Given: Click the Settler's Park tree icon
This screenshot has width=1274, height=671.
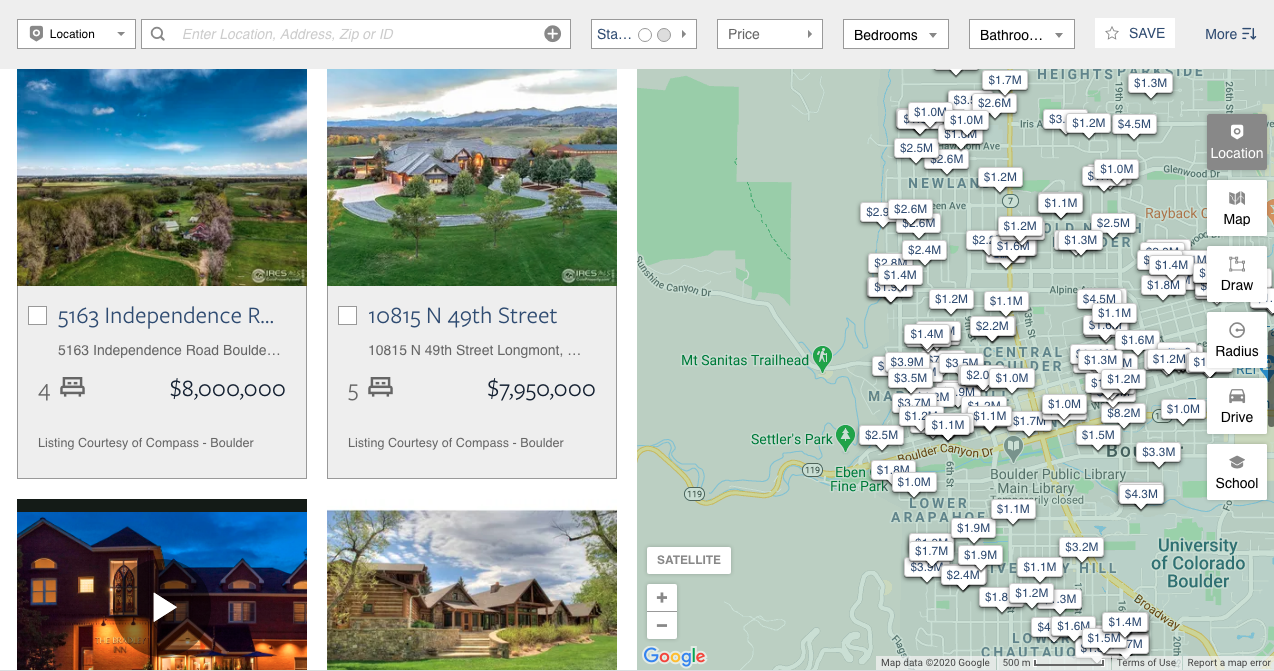Looking at the screenshot, I should [x=846, y=437].
